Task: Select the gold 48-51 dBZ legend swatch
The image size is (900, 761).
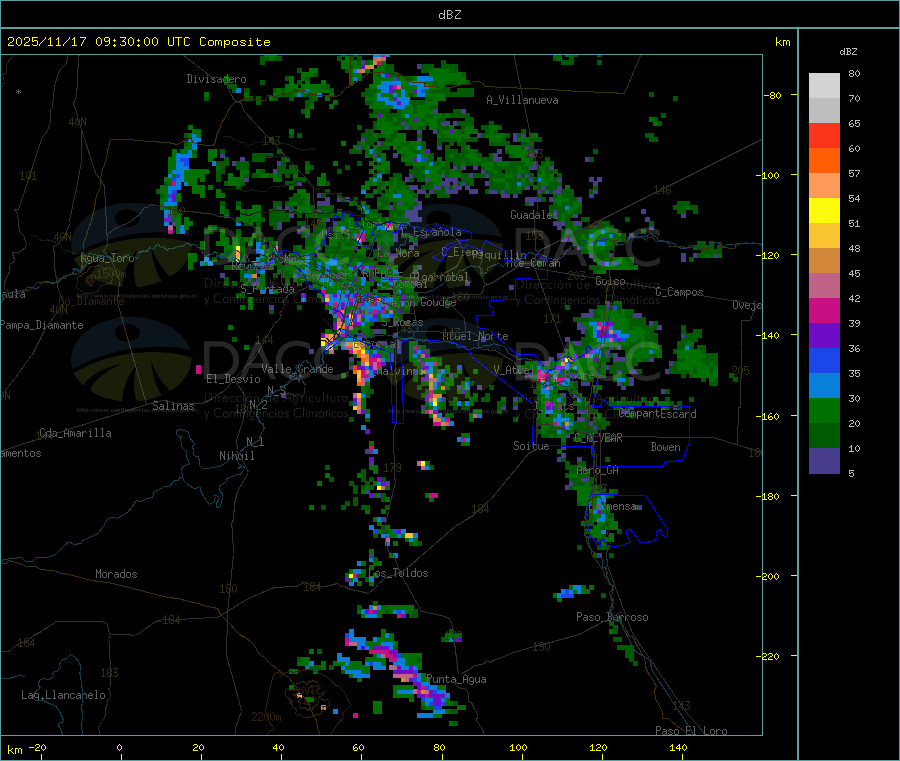Action: tap(824, 236)
